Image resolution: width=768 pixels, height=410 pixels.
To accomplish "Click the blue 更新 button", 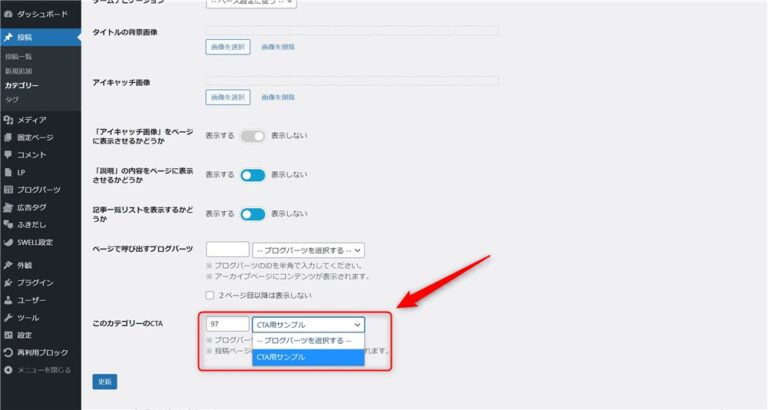I will pos(104,382).
